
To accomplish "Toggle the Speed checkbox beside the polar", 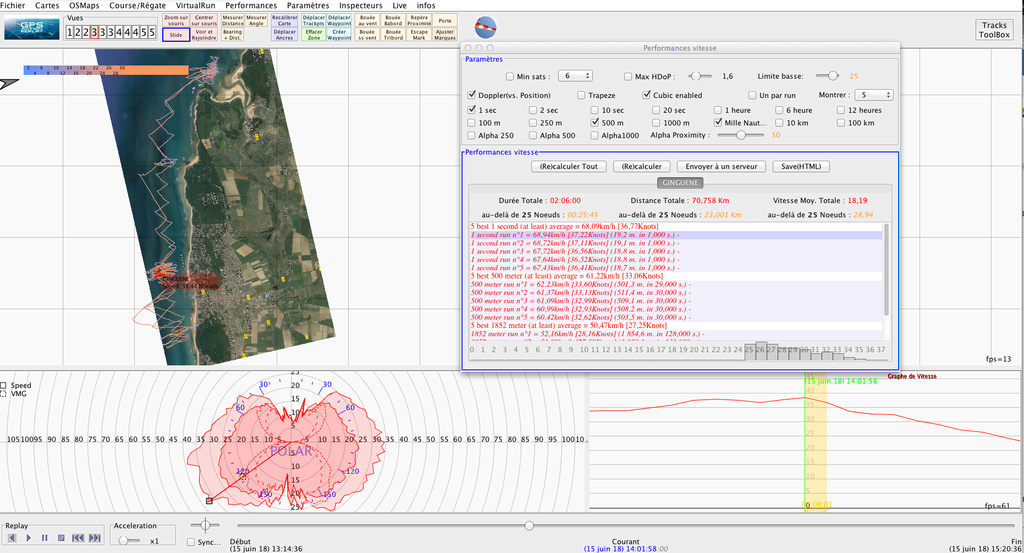I will 3,385.
